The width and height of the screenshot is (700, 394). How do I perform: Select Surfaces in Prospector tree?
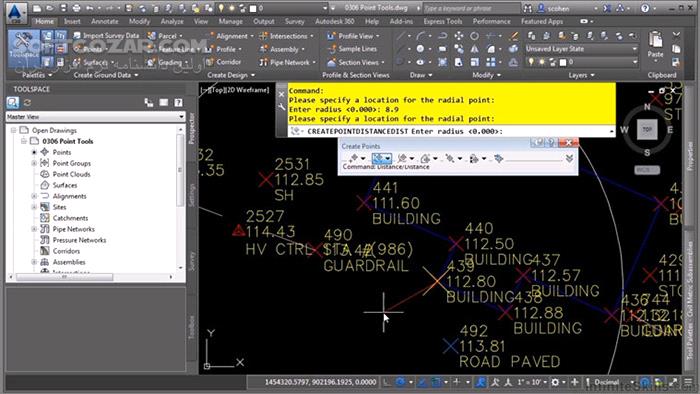(x=65, y=185)
